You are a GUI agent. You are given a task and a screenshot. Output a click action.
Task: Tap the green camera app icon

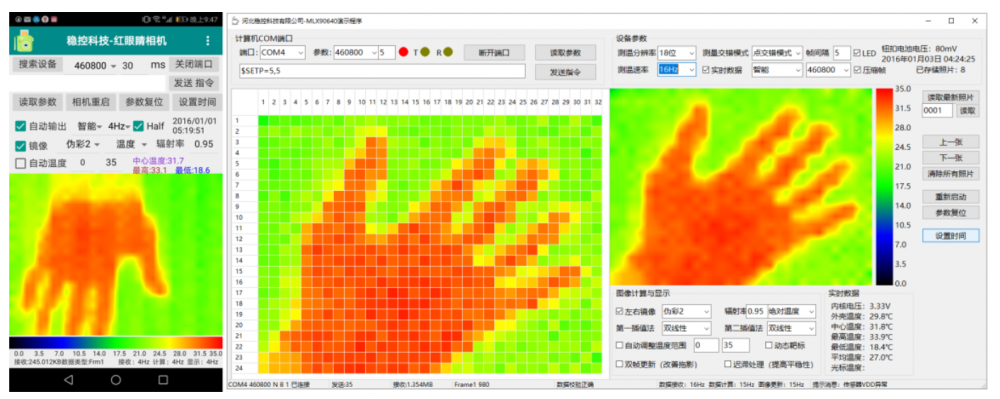[25, 41]
